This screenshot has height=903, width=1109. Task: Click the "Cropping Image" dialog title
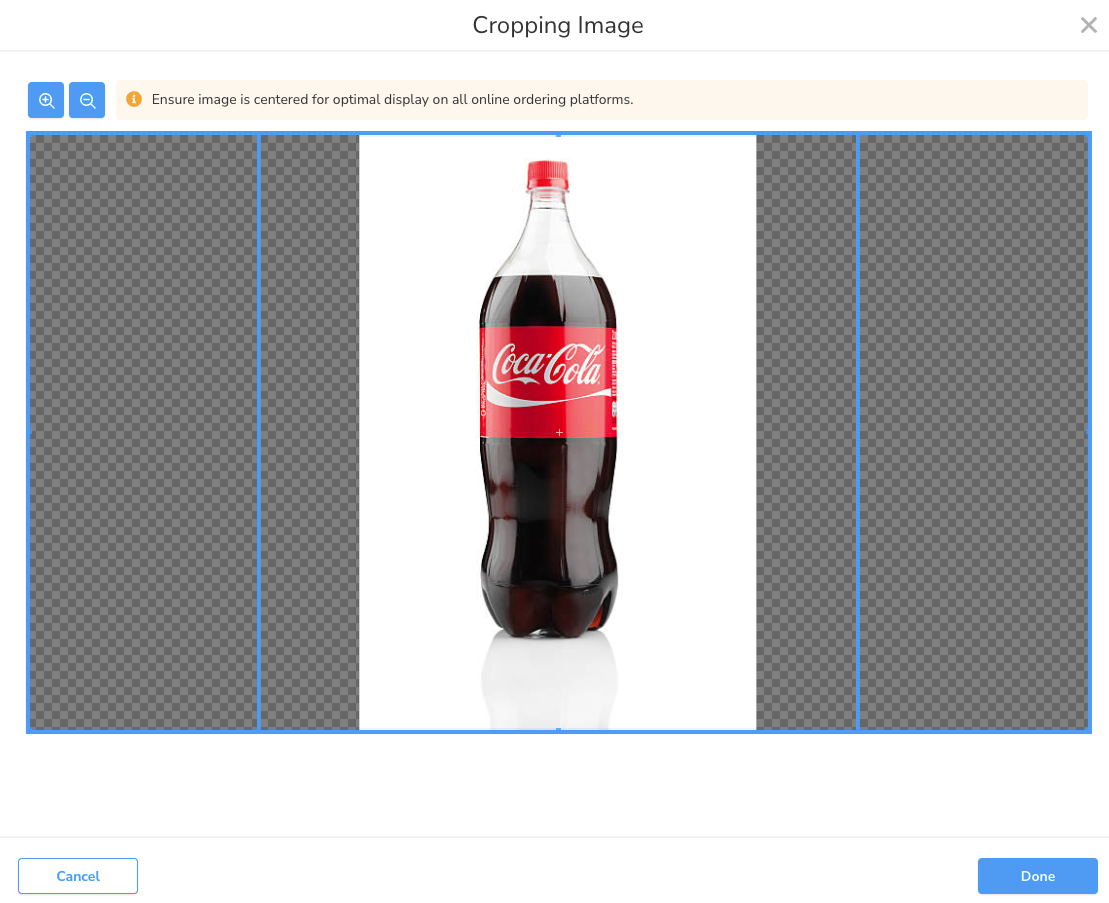click(x=558, y=26)
